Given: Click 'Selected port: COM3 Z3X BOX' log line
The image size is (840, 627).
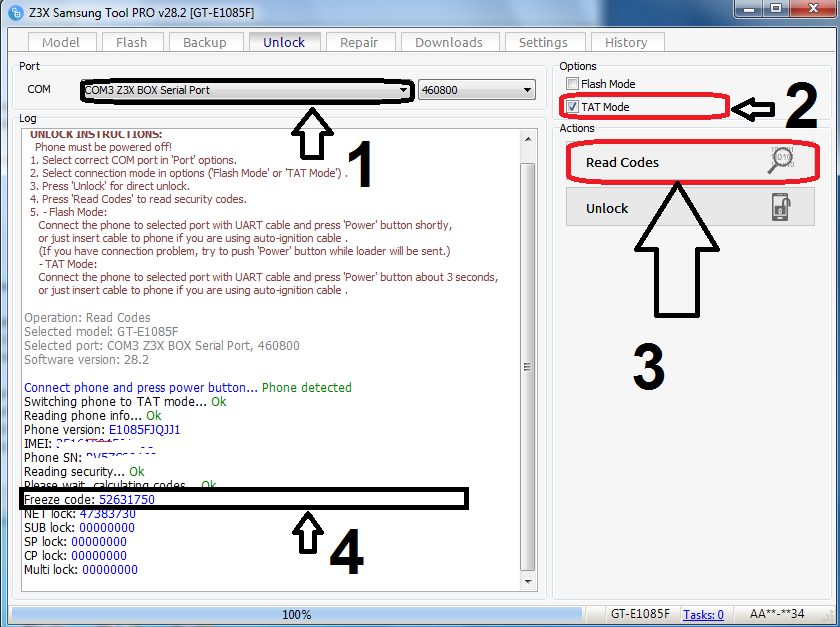Looking at the screenshot, I should tap(162, 346).
